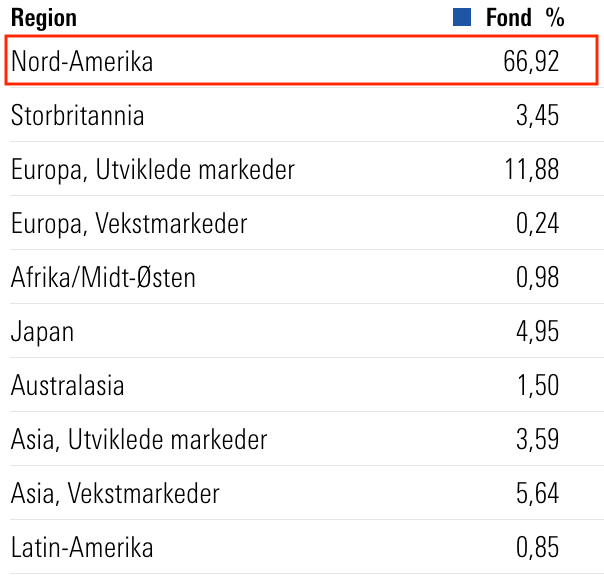The width and height of the screenshot is (604, 578).
Task: Click the 0,24 percentage value
Action: click(537, 223)
